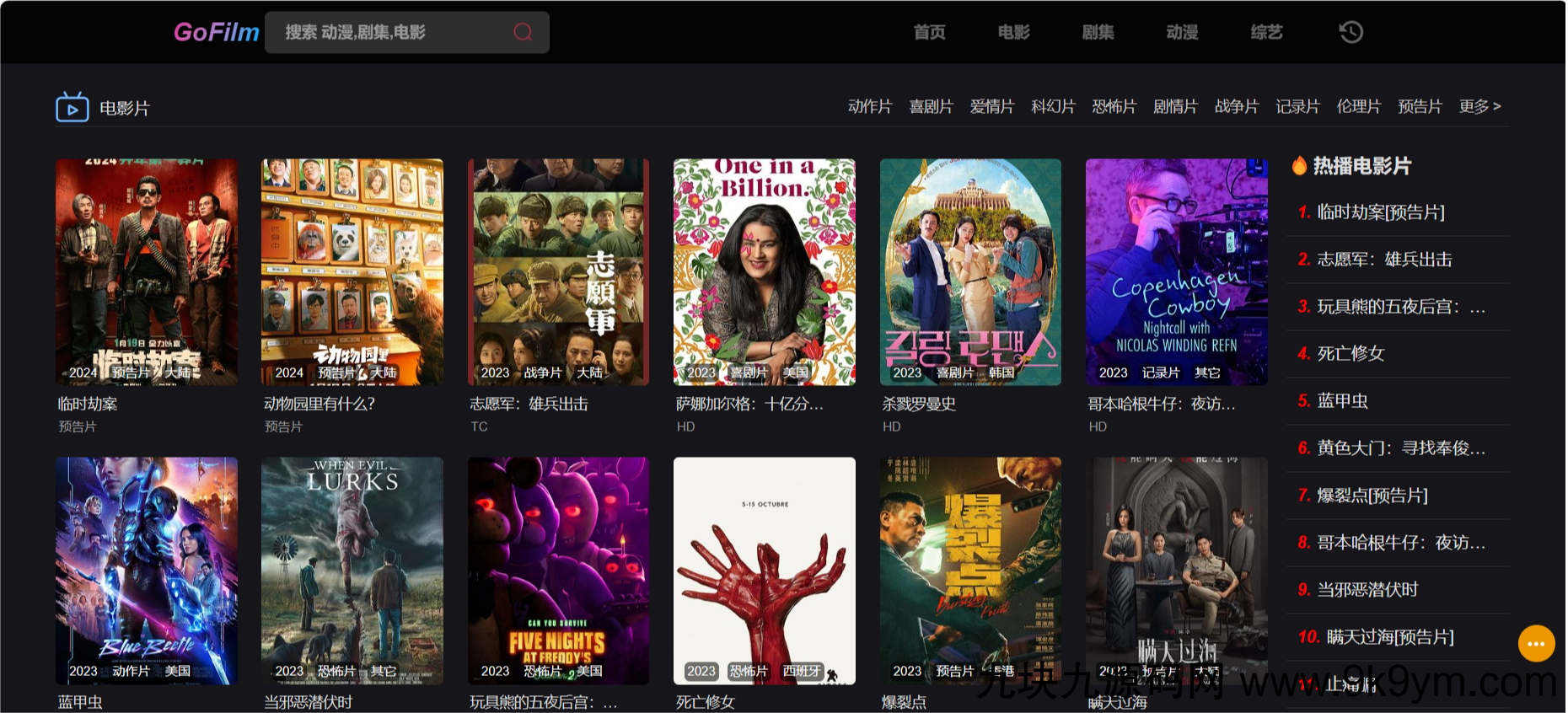Click the search magnifier icon
The height and width of the screenshot is (713, 1568).
(x=523, y=32)
